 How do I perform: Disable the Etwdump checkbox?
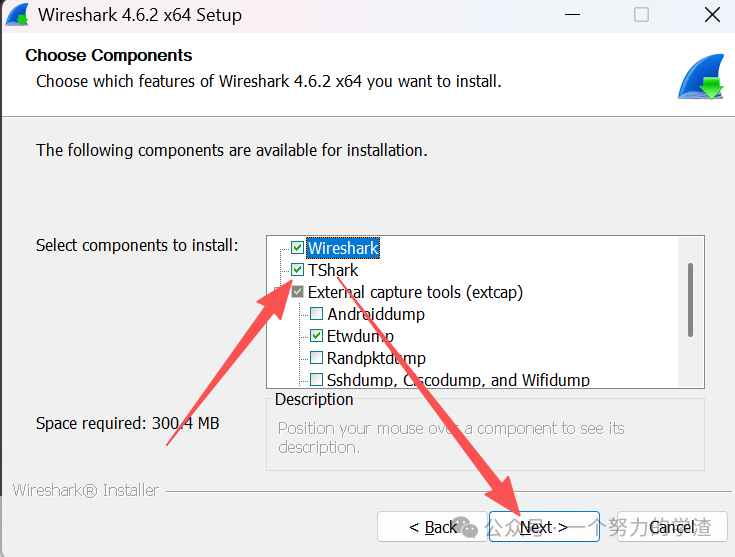316,336
